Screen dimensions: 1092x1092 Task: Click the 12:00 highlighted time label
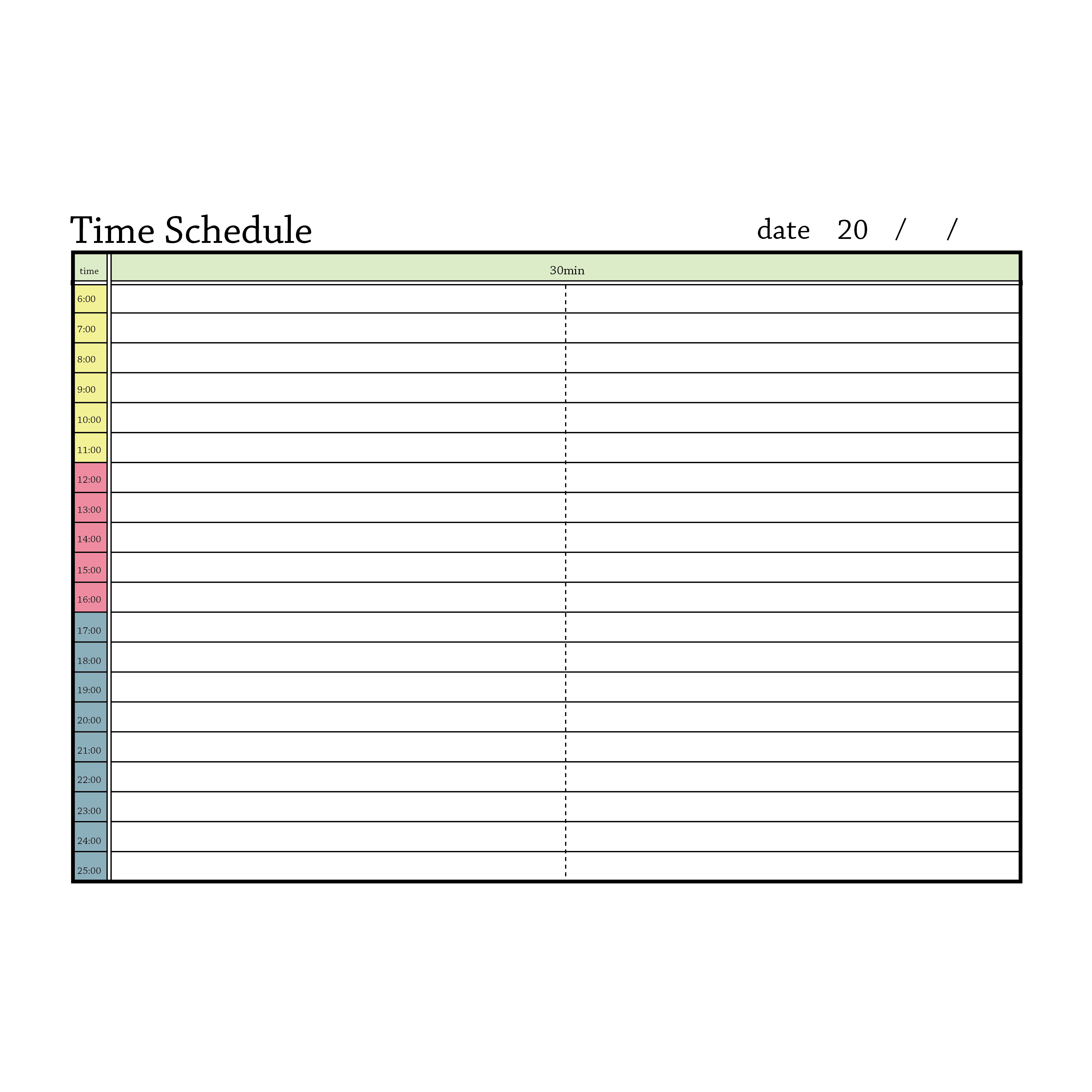click(x=90, y=479)
